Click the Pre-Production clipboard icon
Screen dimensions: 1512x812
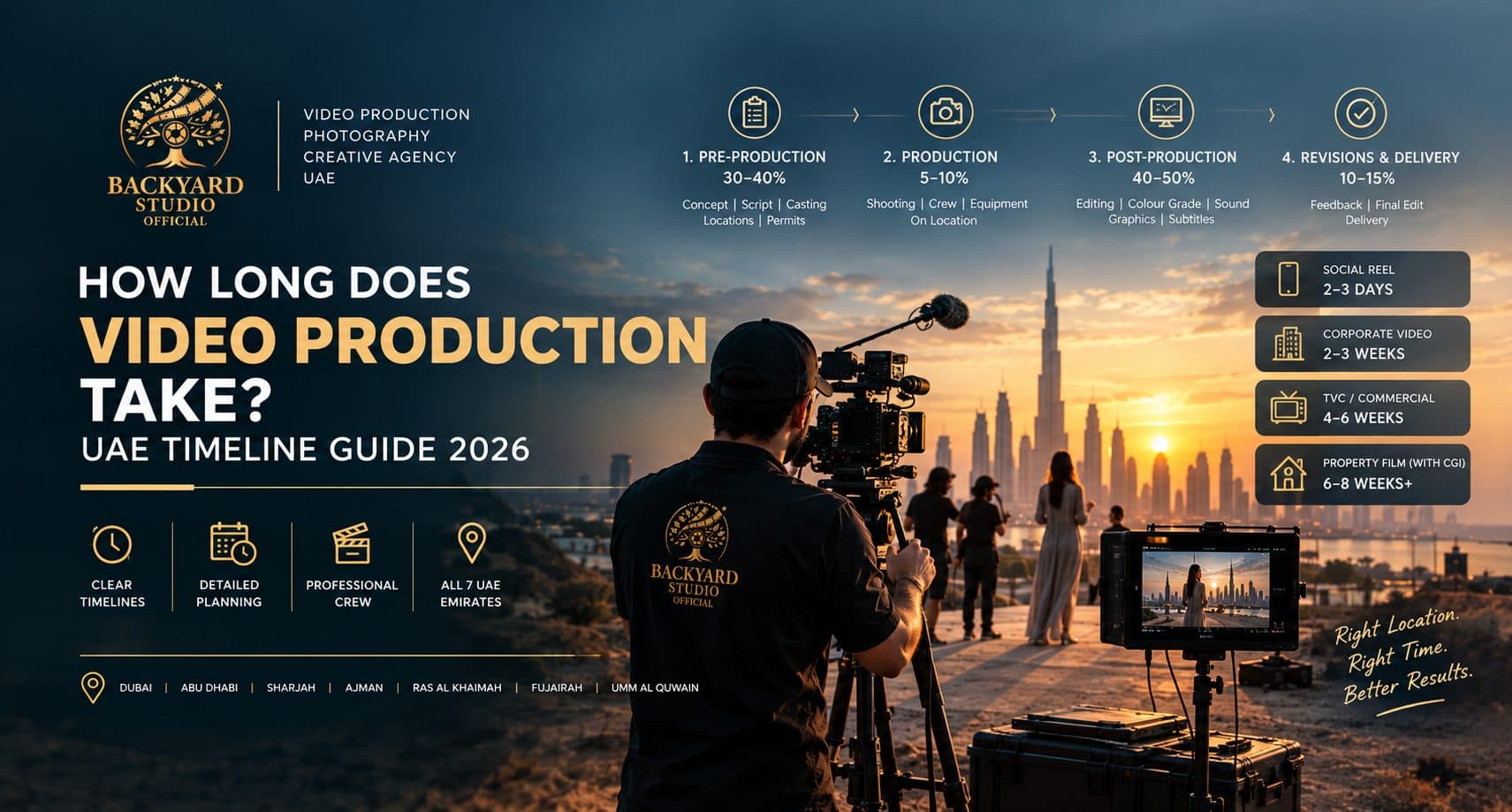(x=754, y=113)
